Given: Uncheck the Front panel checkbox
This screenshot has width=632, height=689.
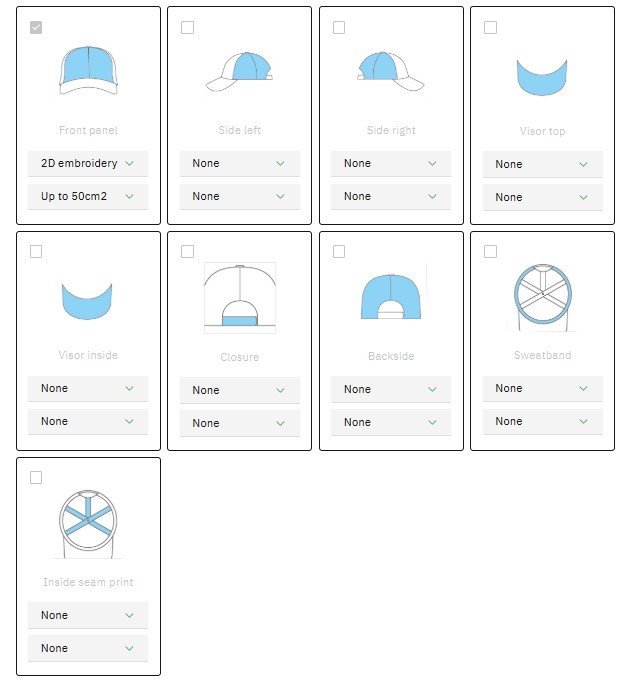Looking at the screenshot, I should pyautogui.click(x=36, y=27).
